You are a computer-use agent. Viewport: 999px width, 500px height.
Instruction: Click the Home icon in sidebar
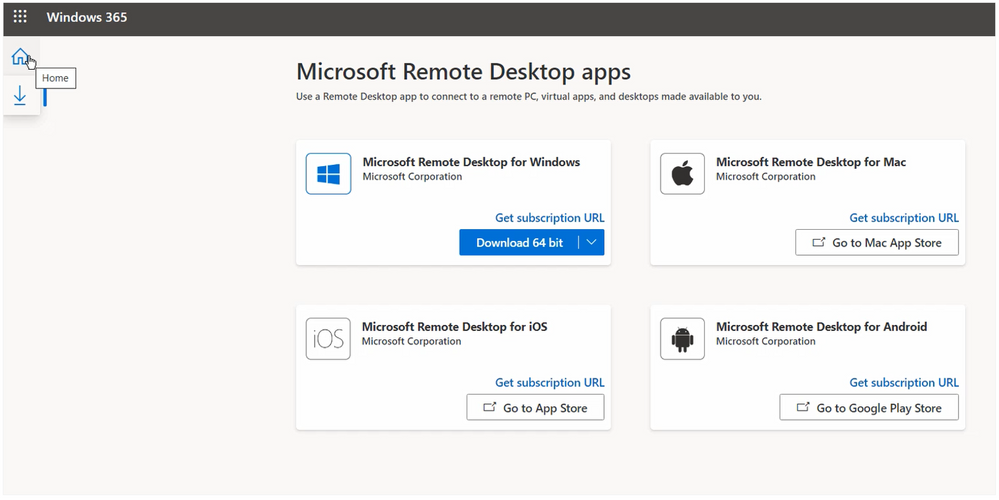[19, 58]
